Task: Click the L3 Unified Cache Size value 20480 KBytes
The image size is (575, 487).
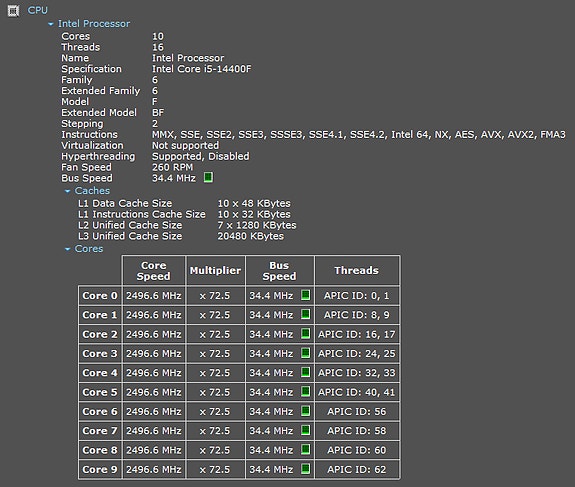Action: pos(250,236)
